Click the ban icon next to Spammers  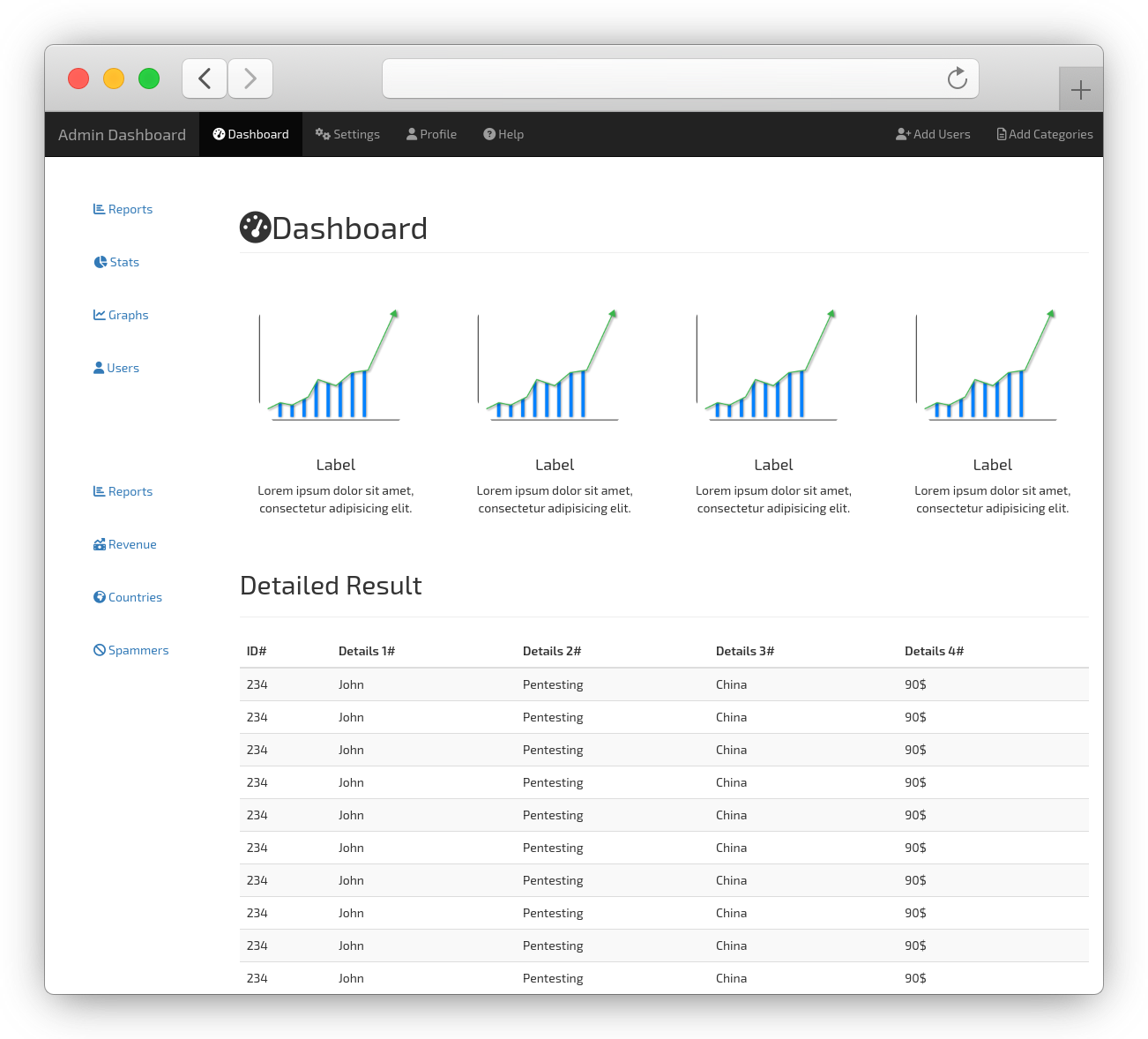(x=99, y=649)
